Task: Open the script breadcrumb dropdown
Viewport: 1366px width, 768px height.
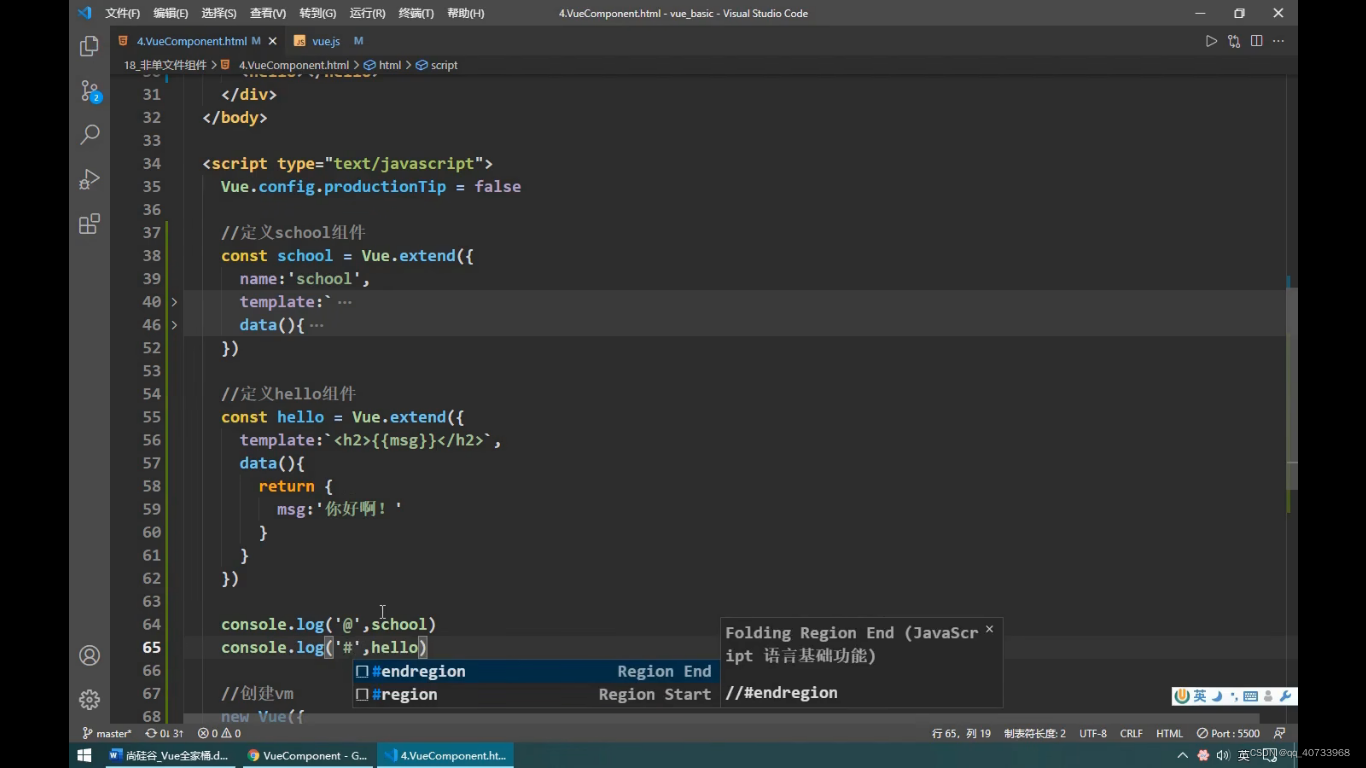Action: 437,65
